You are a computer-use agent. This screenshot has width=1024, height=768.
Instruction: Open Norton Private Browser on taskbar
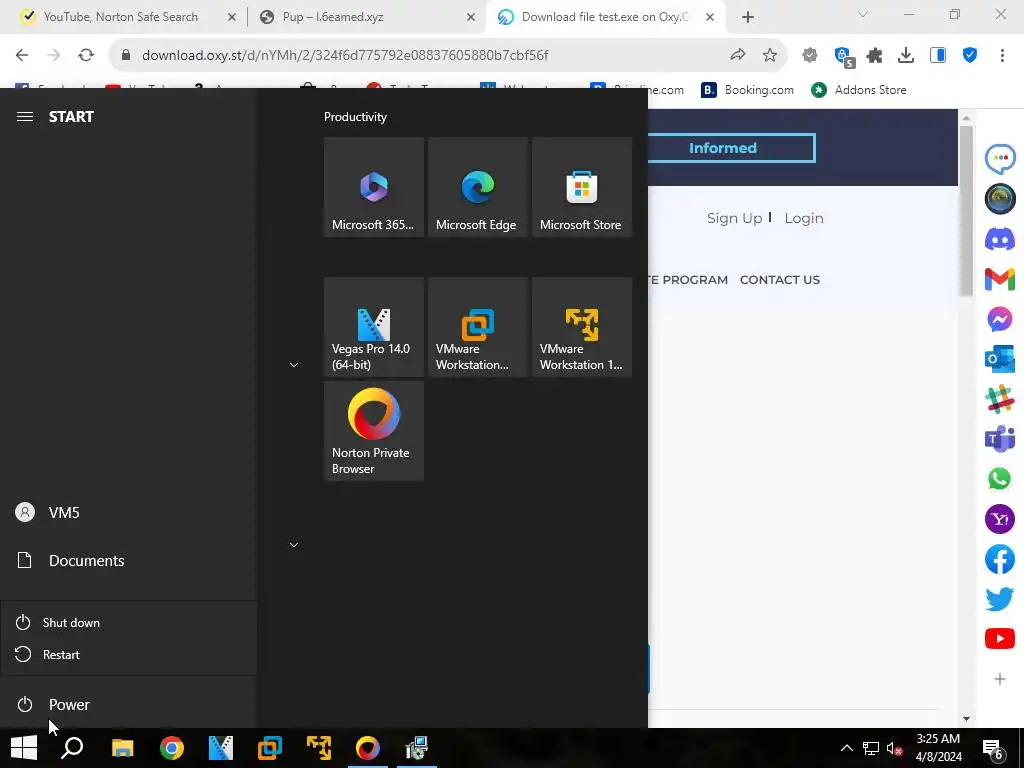(368, 748)
